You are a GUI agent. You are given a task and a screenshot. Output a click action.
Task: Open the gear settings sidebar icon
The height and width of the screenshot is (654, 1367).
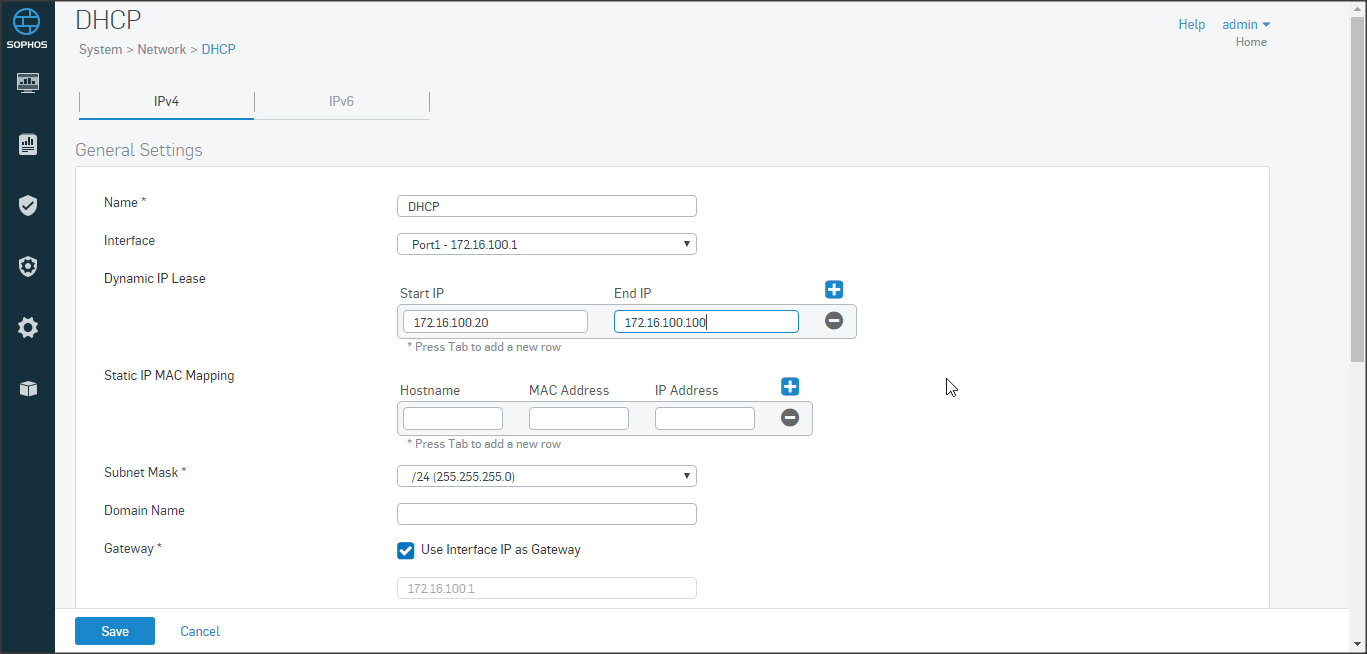pyautogui.click(x=28, y=327)
